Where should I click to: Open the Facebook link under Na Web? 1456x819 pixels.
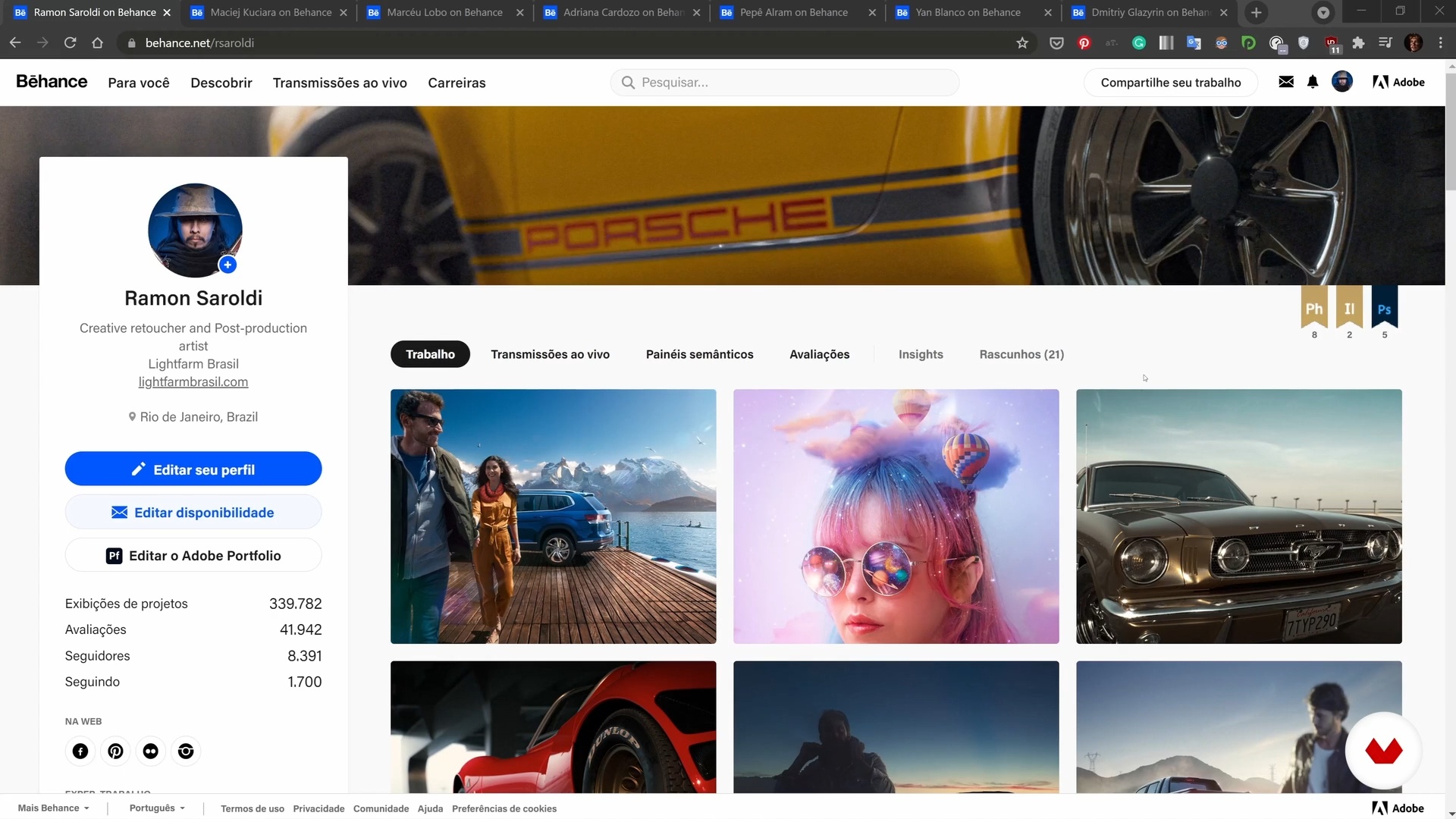(x=80, y=751)
